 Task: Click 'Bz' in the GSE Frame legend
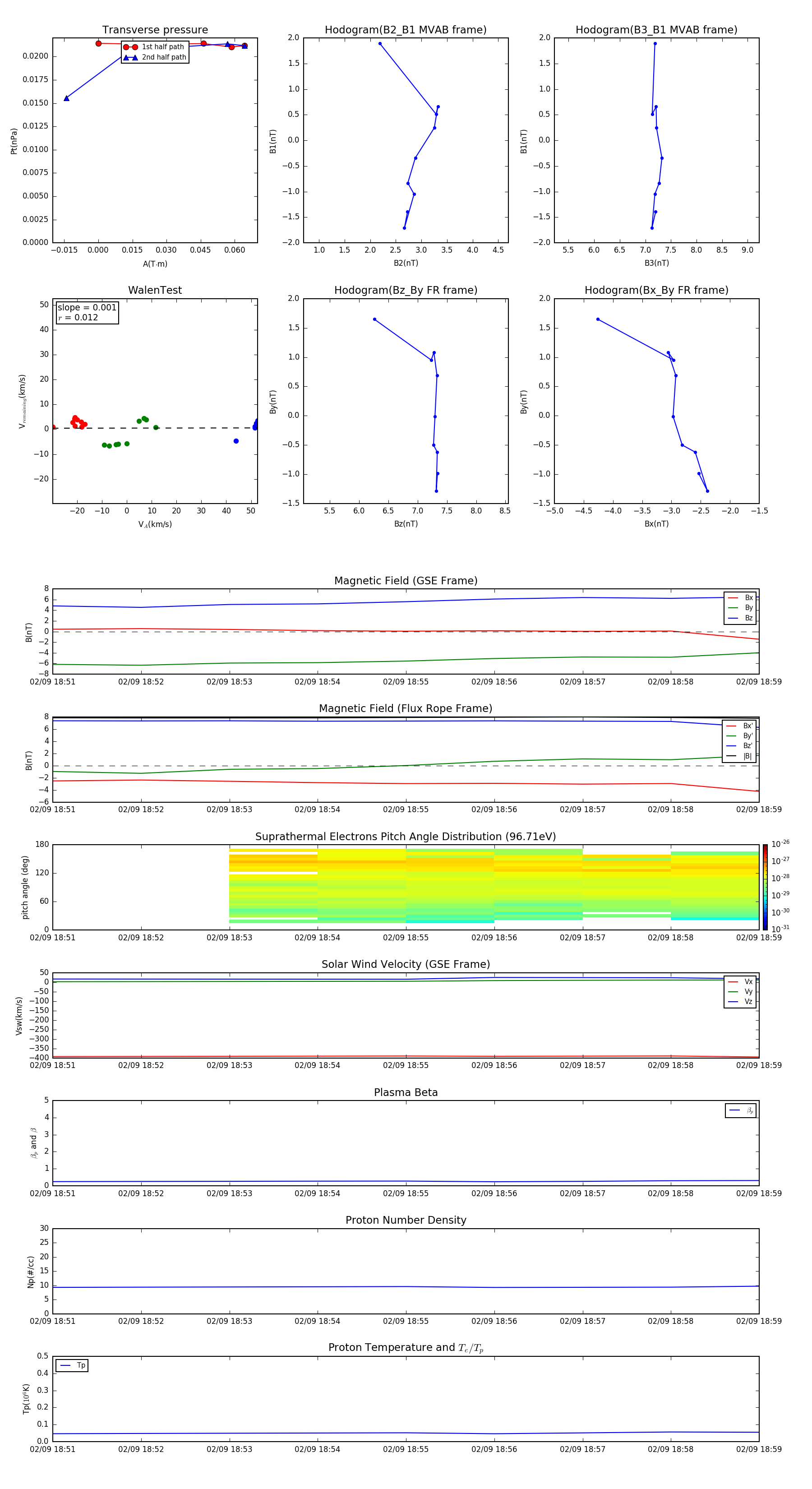[x=748, y=618]
